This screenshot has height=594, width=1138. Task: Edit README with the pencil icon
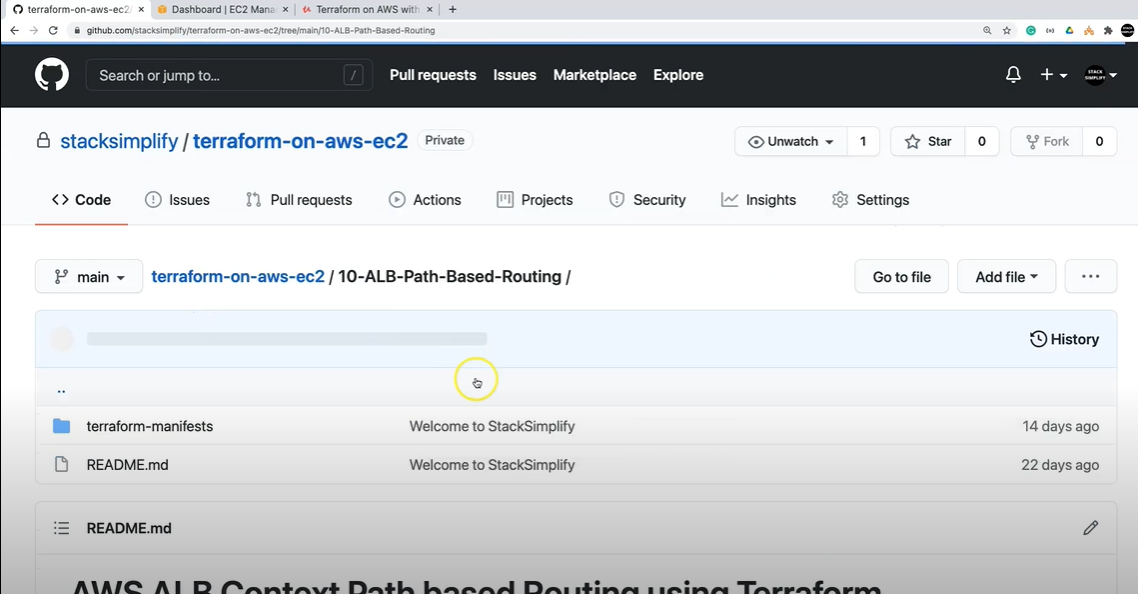1090,528
